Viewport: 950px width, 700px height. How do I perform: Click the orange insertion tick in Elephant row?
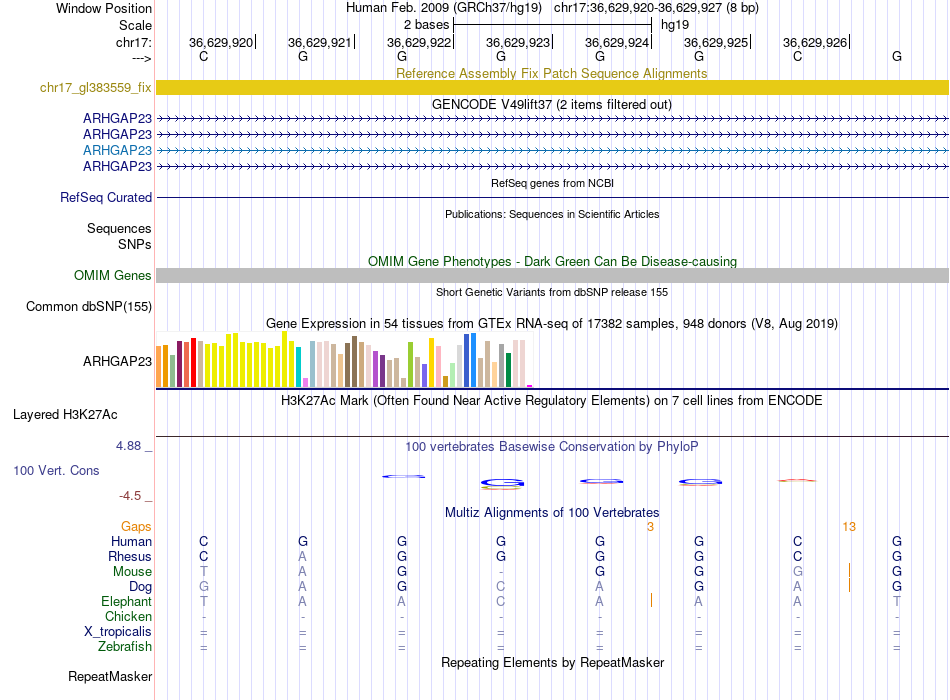pyautogui.click(x=651, y=600)
